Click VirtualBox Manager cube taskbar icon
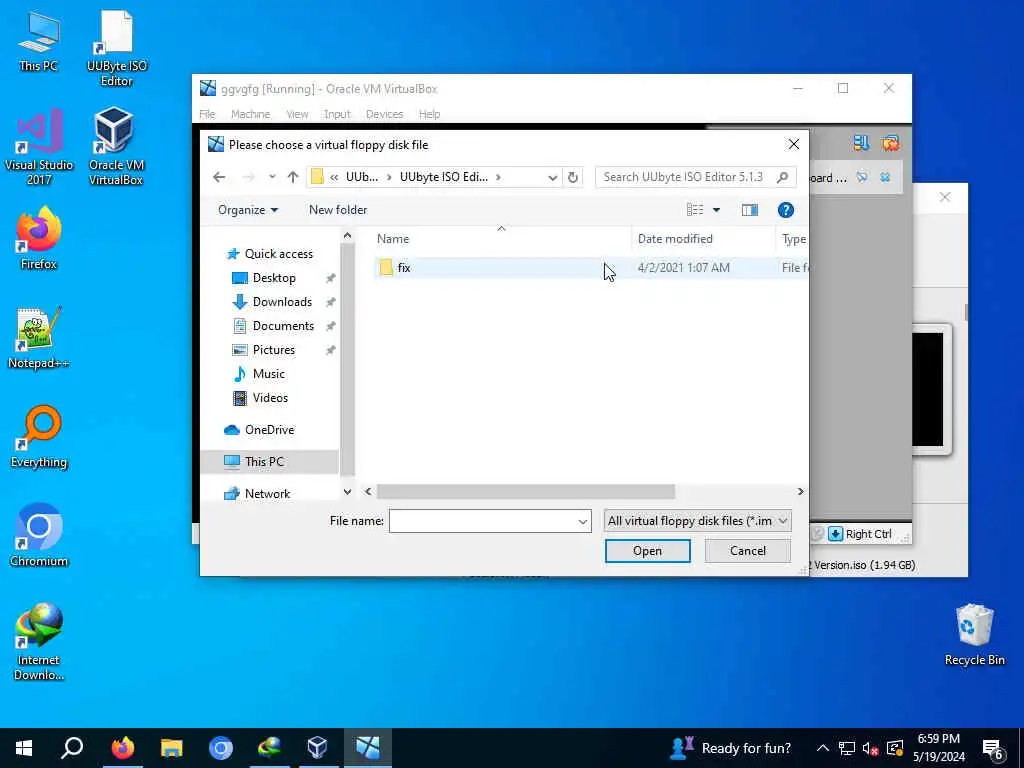The width and height of the screenshot is (1024, 768). pos(317,747)
